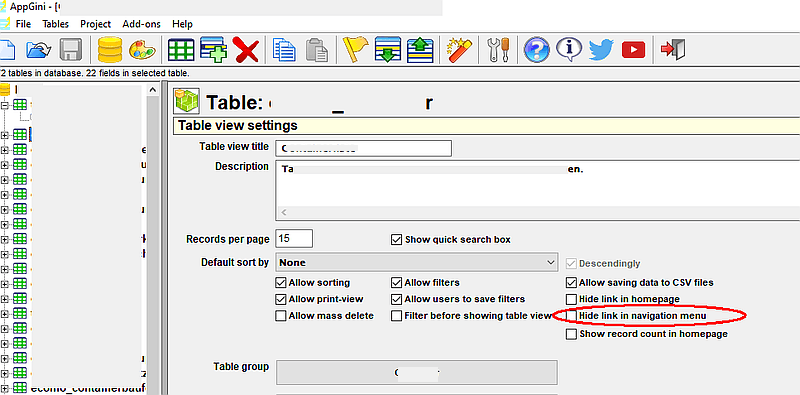Enable Show record count in homepage

tap(571, 334)
